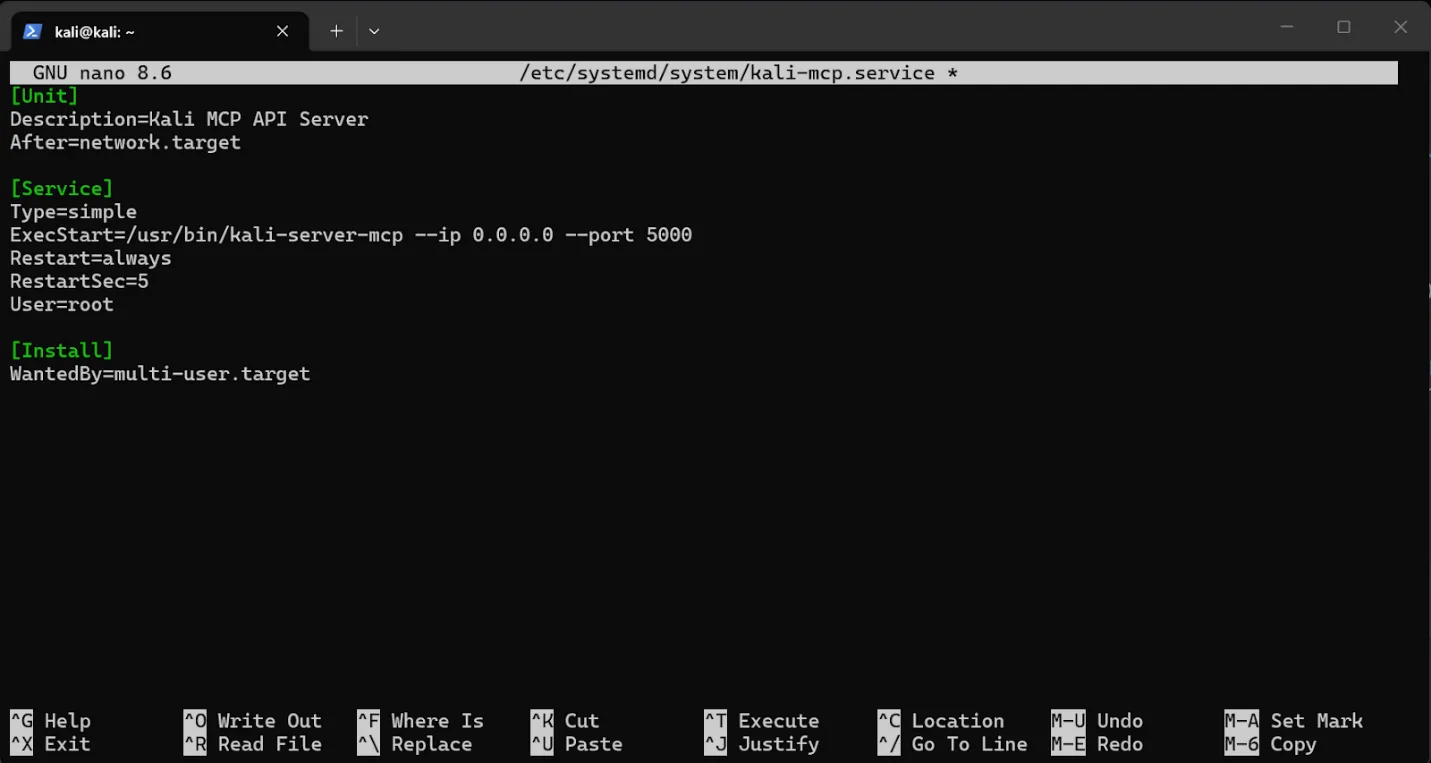Select Write Out to save kali-mcp.service
Screen dimensions: 1431x763
pyautogui.click(x=268, y=720)
